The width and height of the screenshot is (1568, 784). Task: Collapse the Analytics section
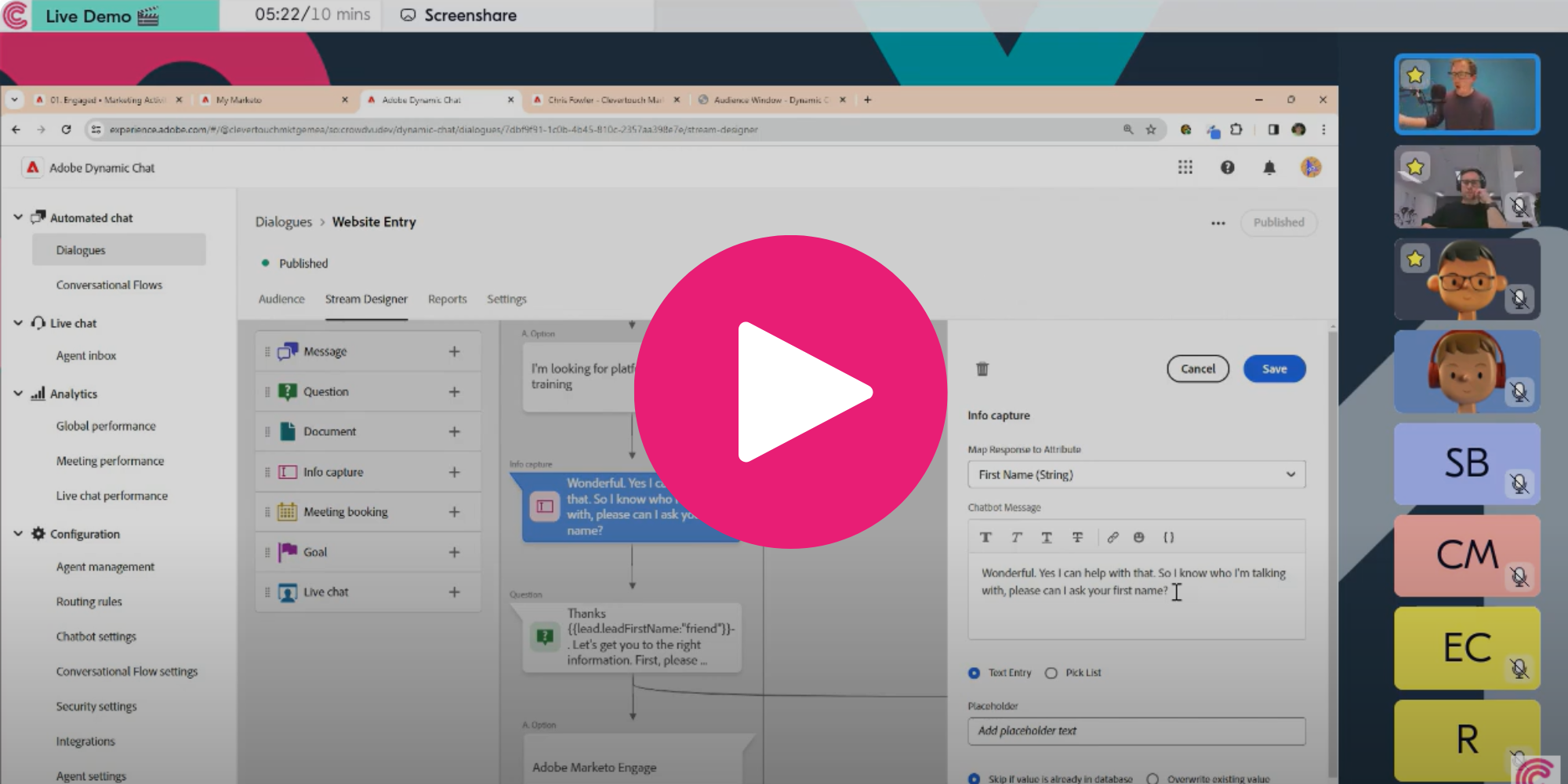18,393
